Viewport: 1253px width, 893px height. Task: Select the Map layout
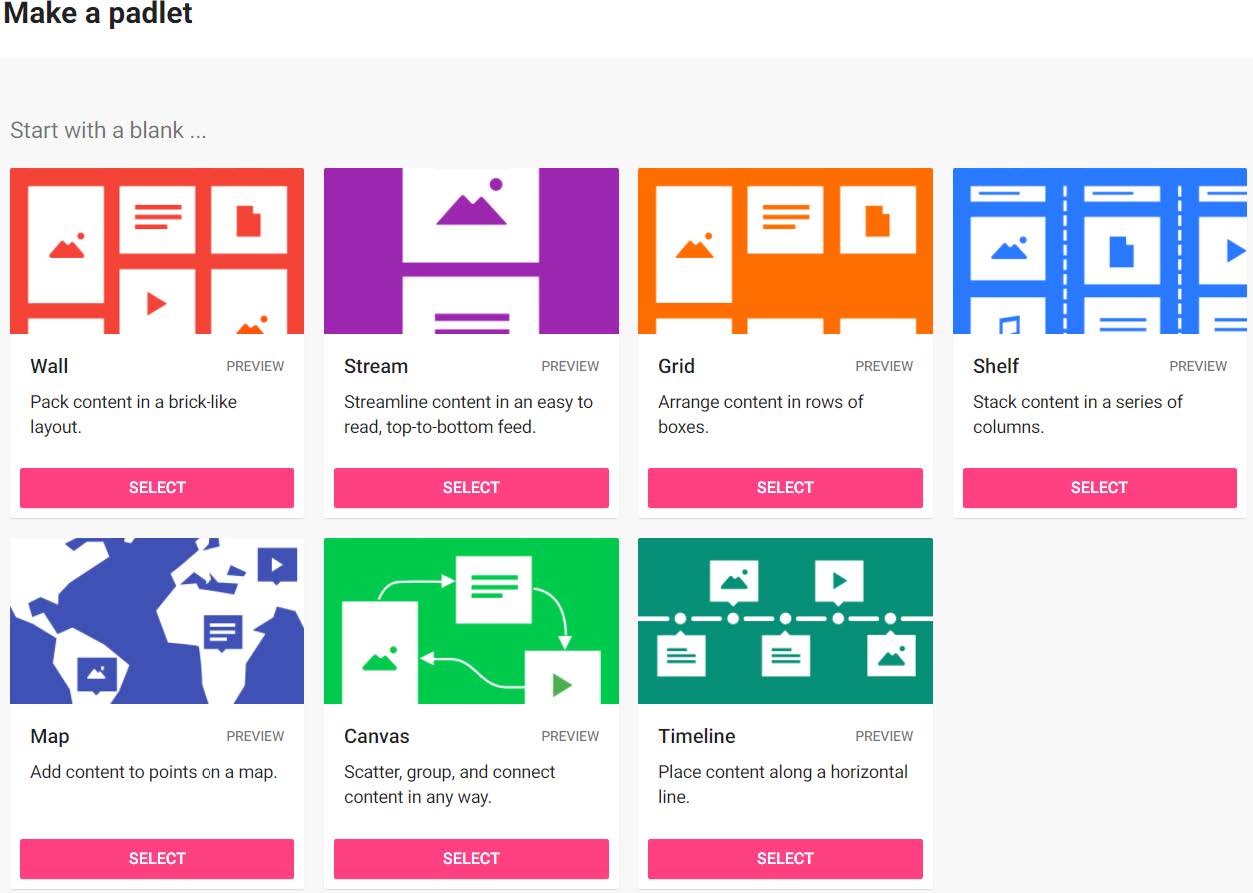156,858
